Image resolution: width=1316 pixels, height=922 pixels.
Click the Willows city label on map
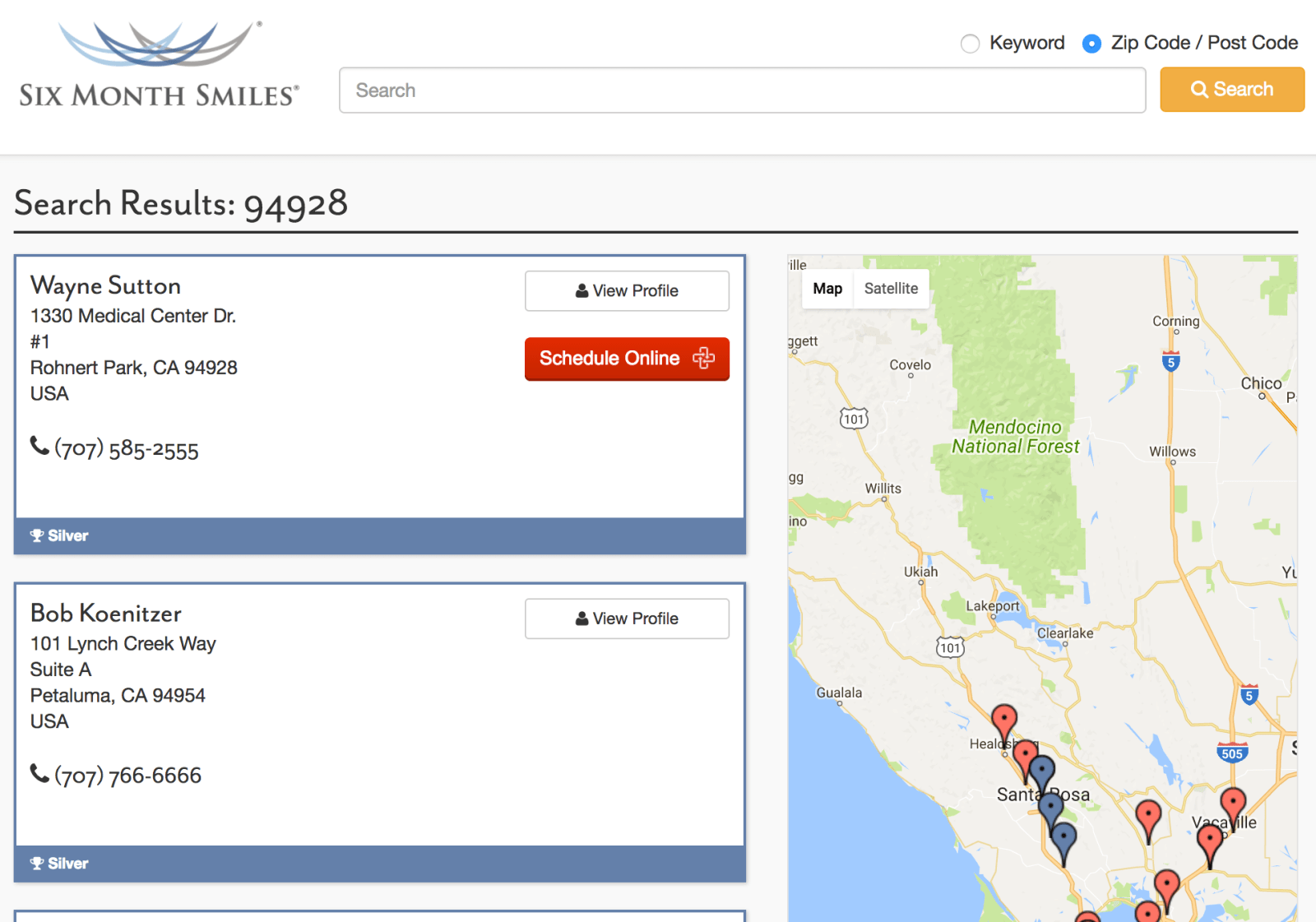pos(1172,452)
